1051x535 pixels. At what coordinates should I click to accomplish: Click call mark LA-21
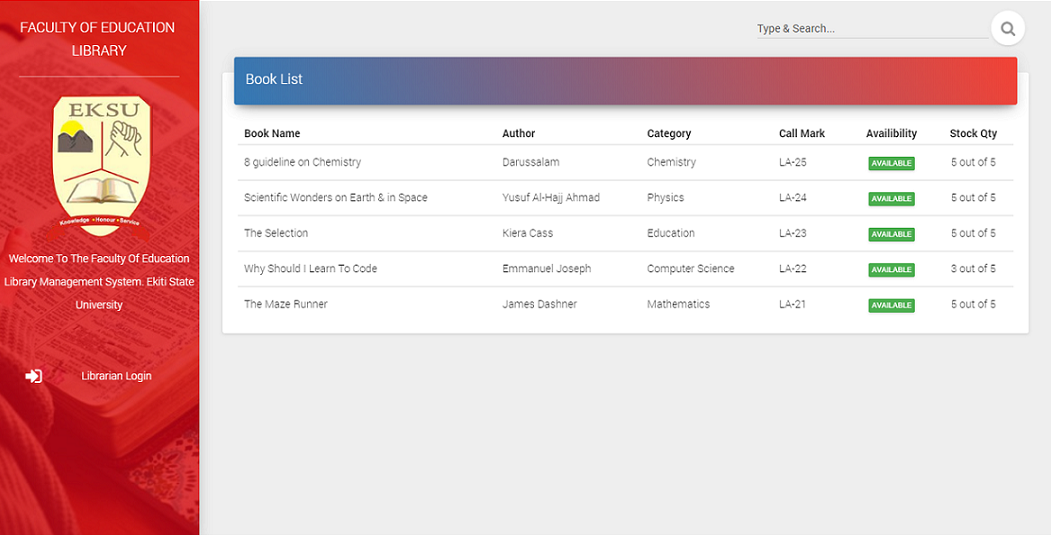click(793, 304)
